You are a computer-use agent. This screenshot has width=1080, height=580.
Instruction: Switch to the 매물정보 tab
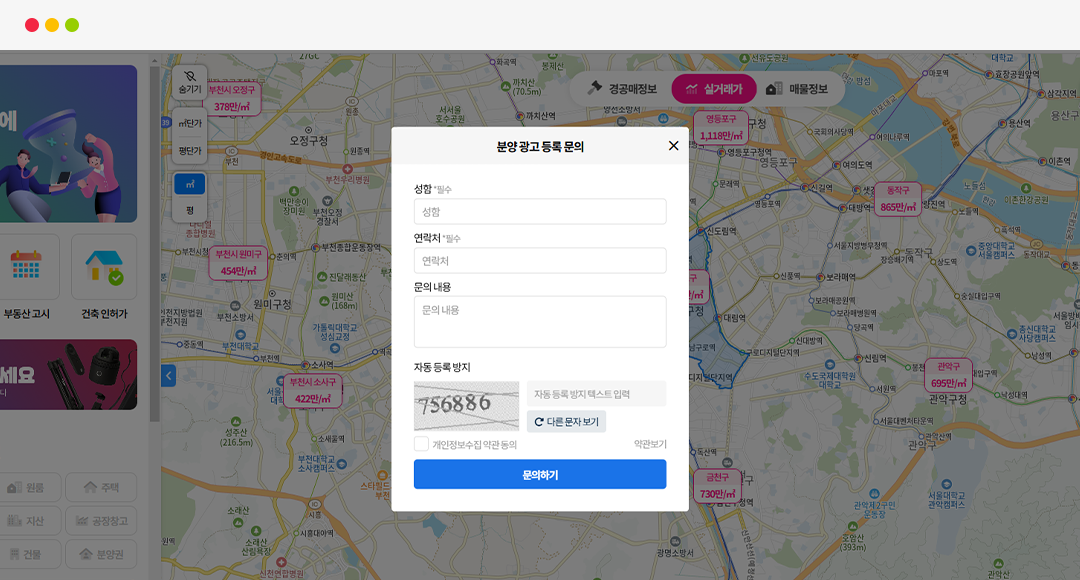click(x=797, y=89)
